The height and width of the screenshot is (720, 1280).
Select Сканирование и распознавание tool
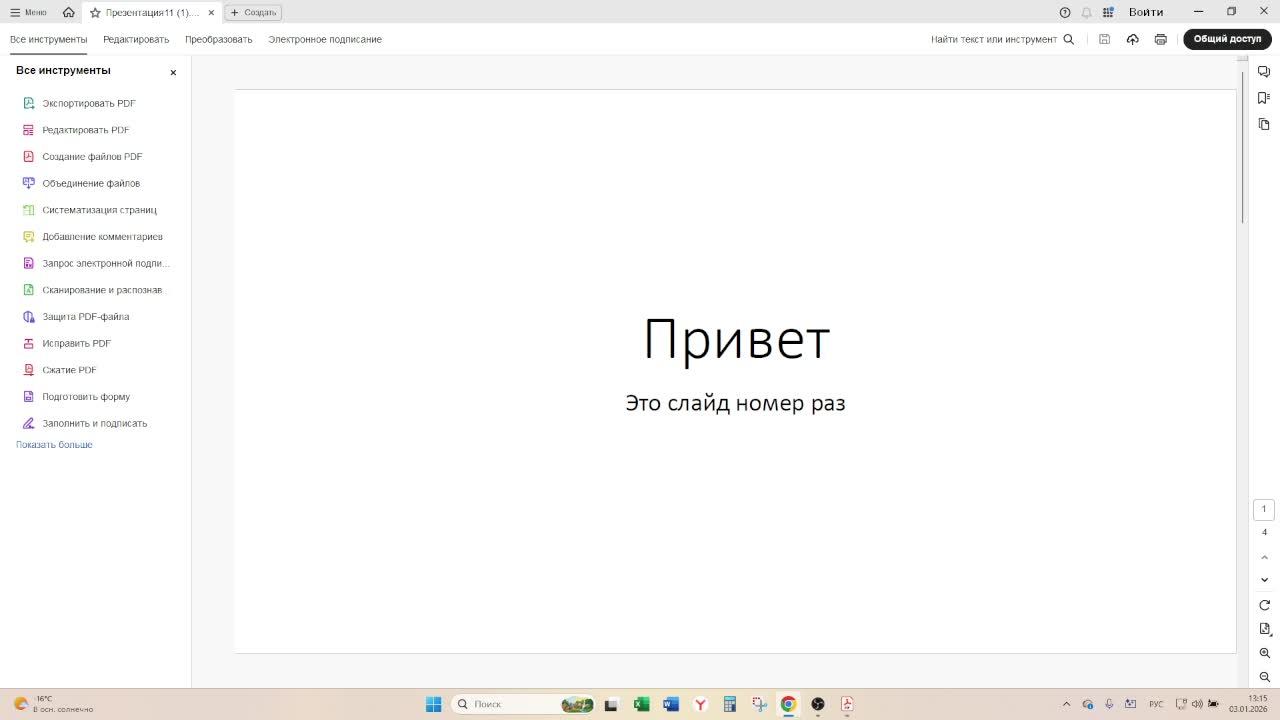point(96,290)
